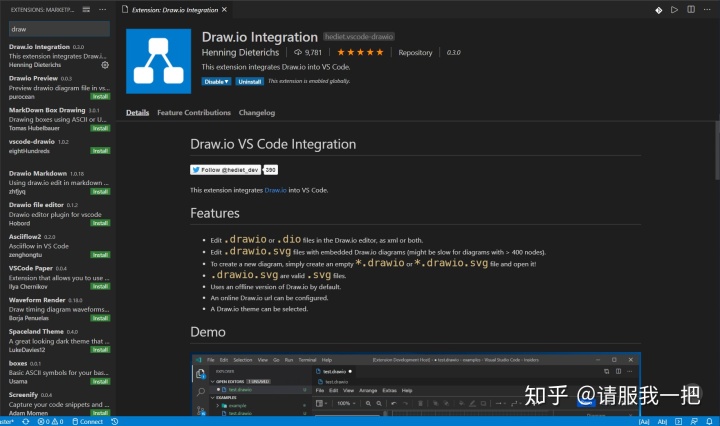Image resolution: width=720 pixels, height=426 pixels.
Task: Click the history clock icon in status bar
Action: (115, 421)
